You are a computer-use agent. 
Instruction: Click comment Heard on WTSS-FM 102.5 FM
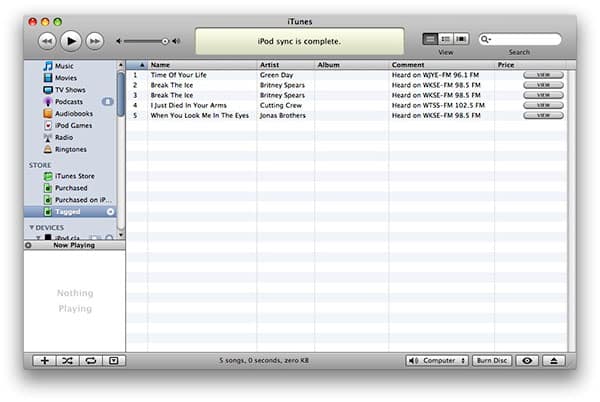(x=438, y=105)
